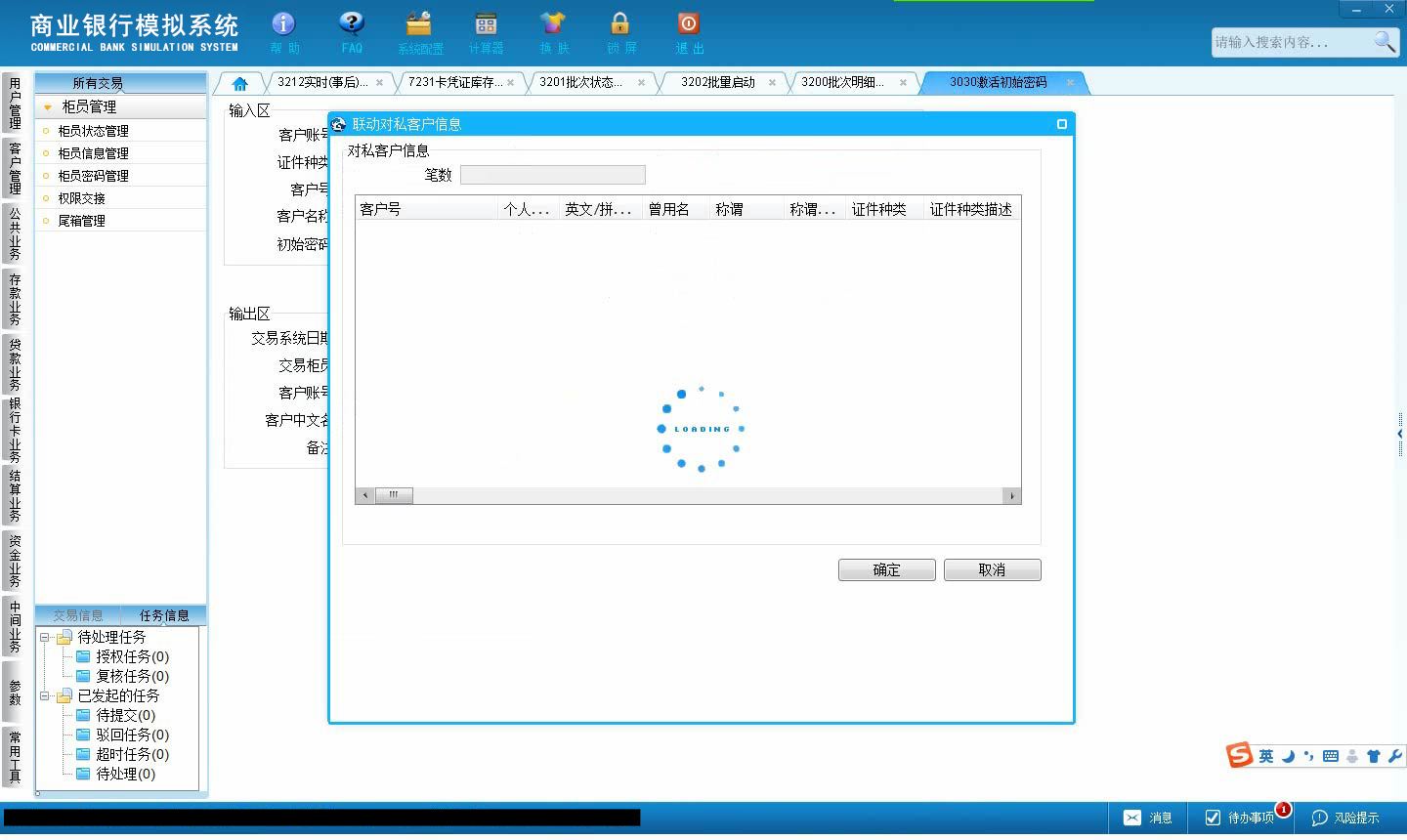The width and height of the screenshot is (1407, 840).
Task: Click 取消 in the customer info dialog
Action: pos(993,570)
